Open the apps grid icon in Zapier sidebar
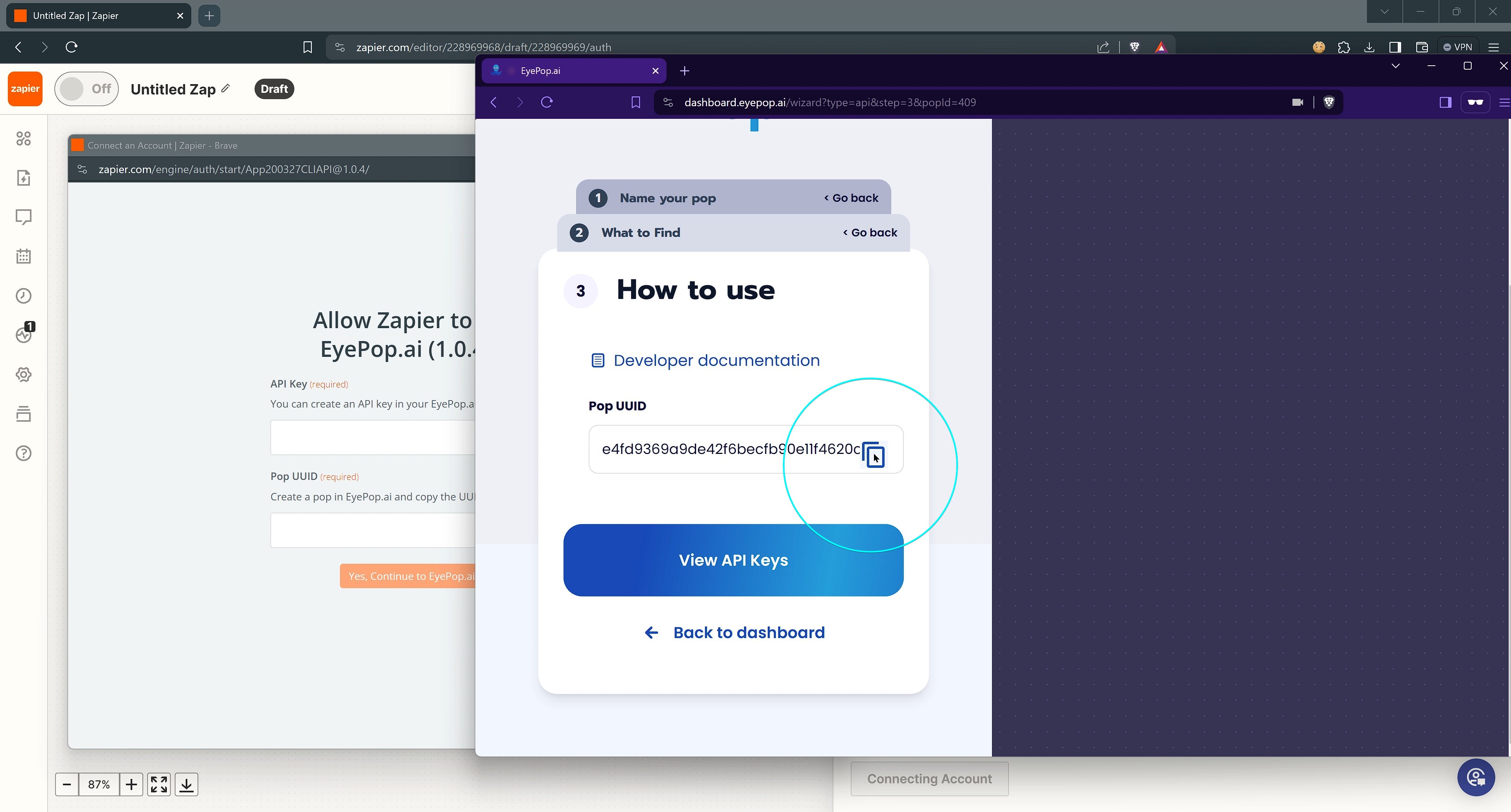1511x812 pixels. point(24,139)
